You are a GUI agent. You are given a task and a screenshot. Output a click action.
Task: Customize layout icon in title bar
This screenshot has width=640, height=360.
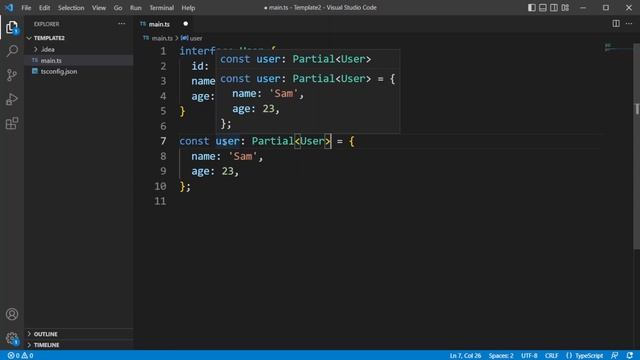[565, 7]
